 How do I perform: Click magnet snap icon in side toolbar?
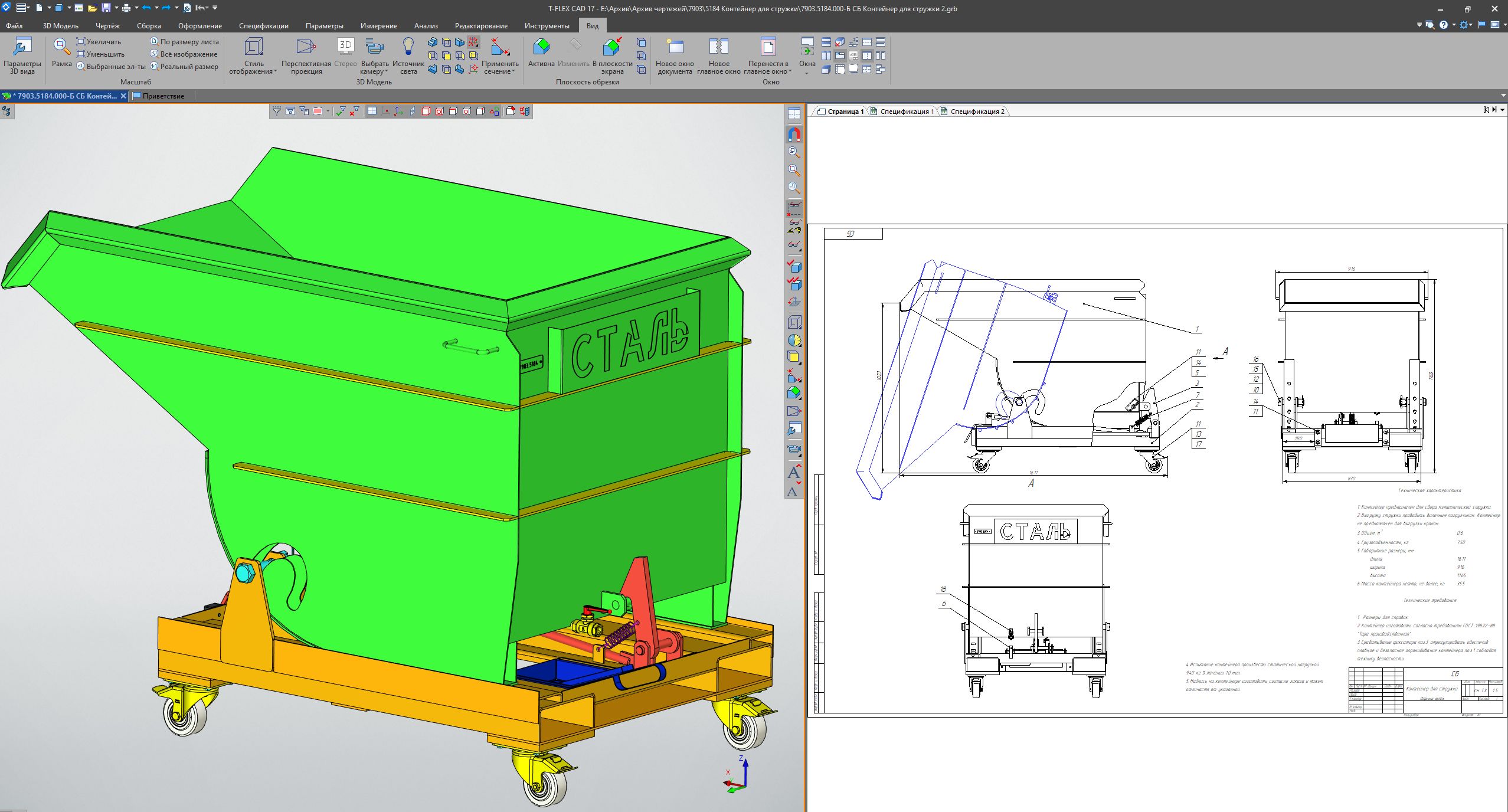[x=794, y=135]
